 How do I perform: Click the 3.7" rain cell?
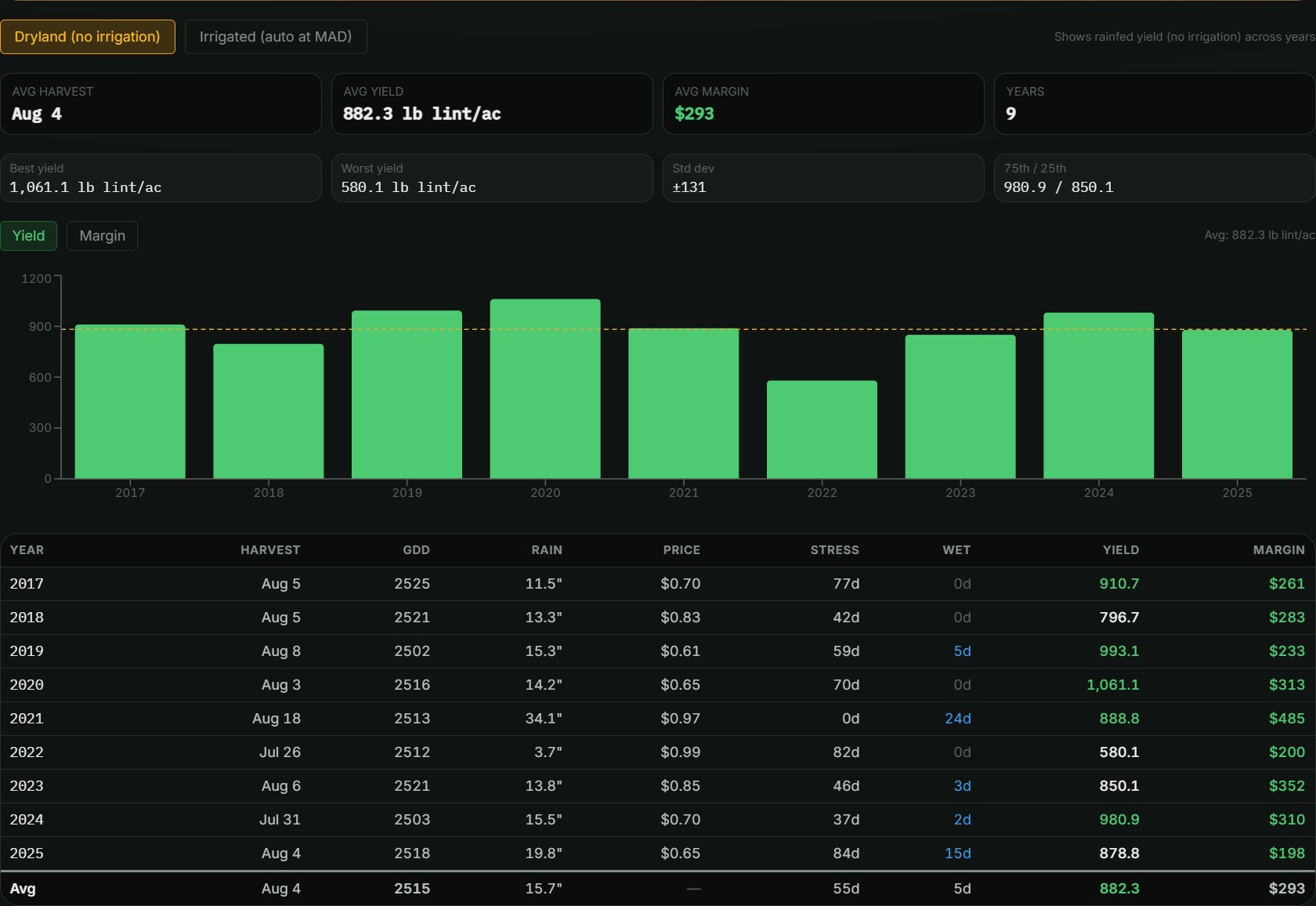click(x=548, y=752)
